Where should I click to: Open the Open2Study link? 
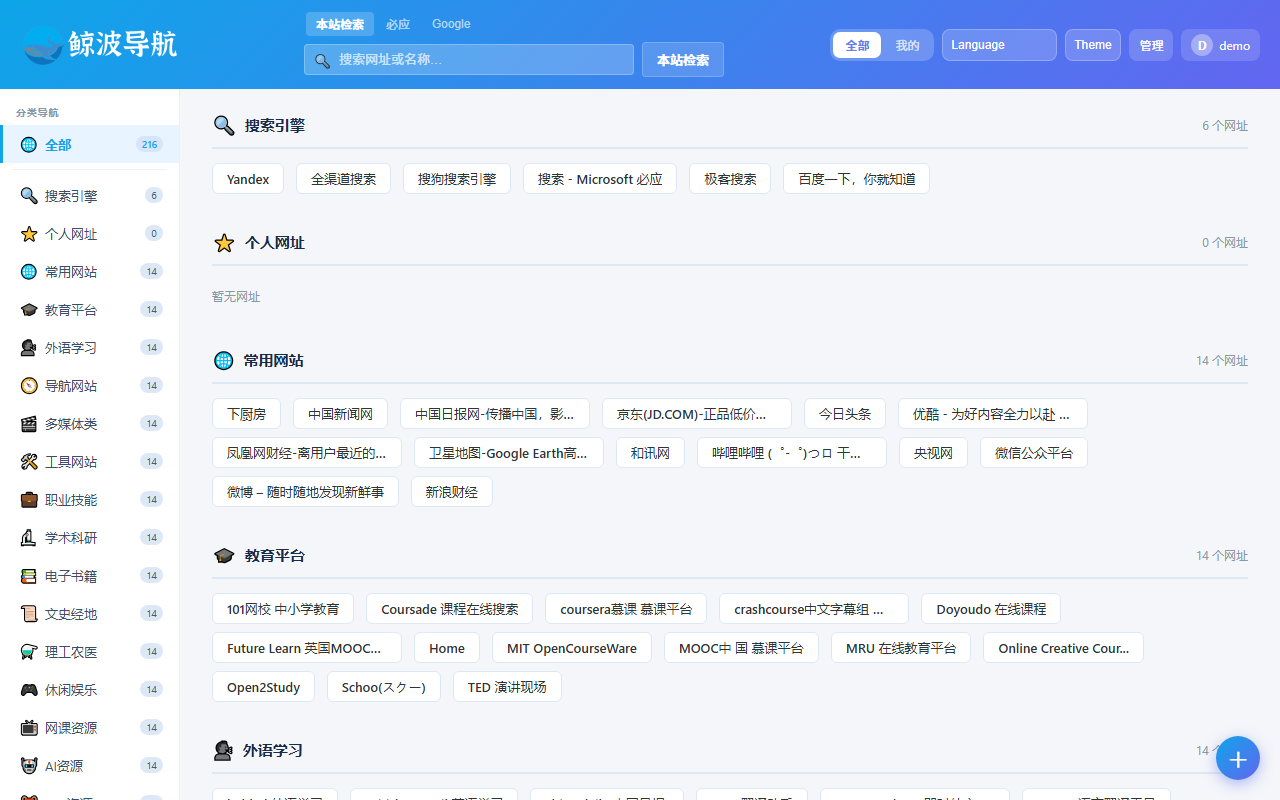point(264,687)
